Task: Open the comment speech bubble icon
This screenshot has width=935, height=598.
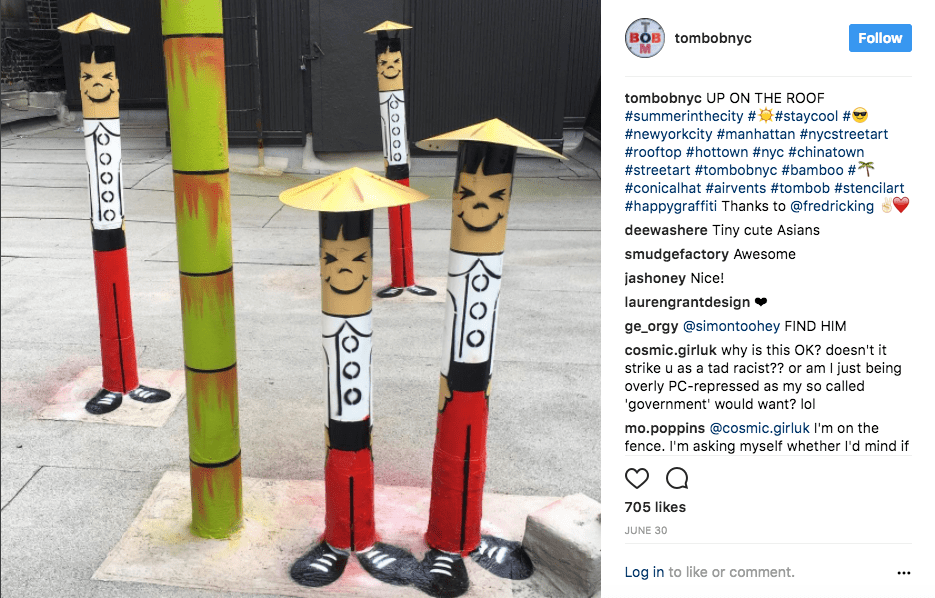Action: click(677, 478)
